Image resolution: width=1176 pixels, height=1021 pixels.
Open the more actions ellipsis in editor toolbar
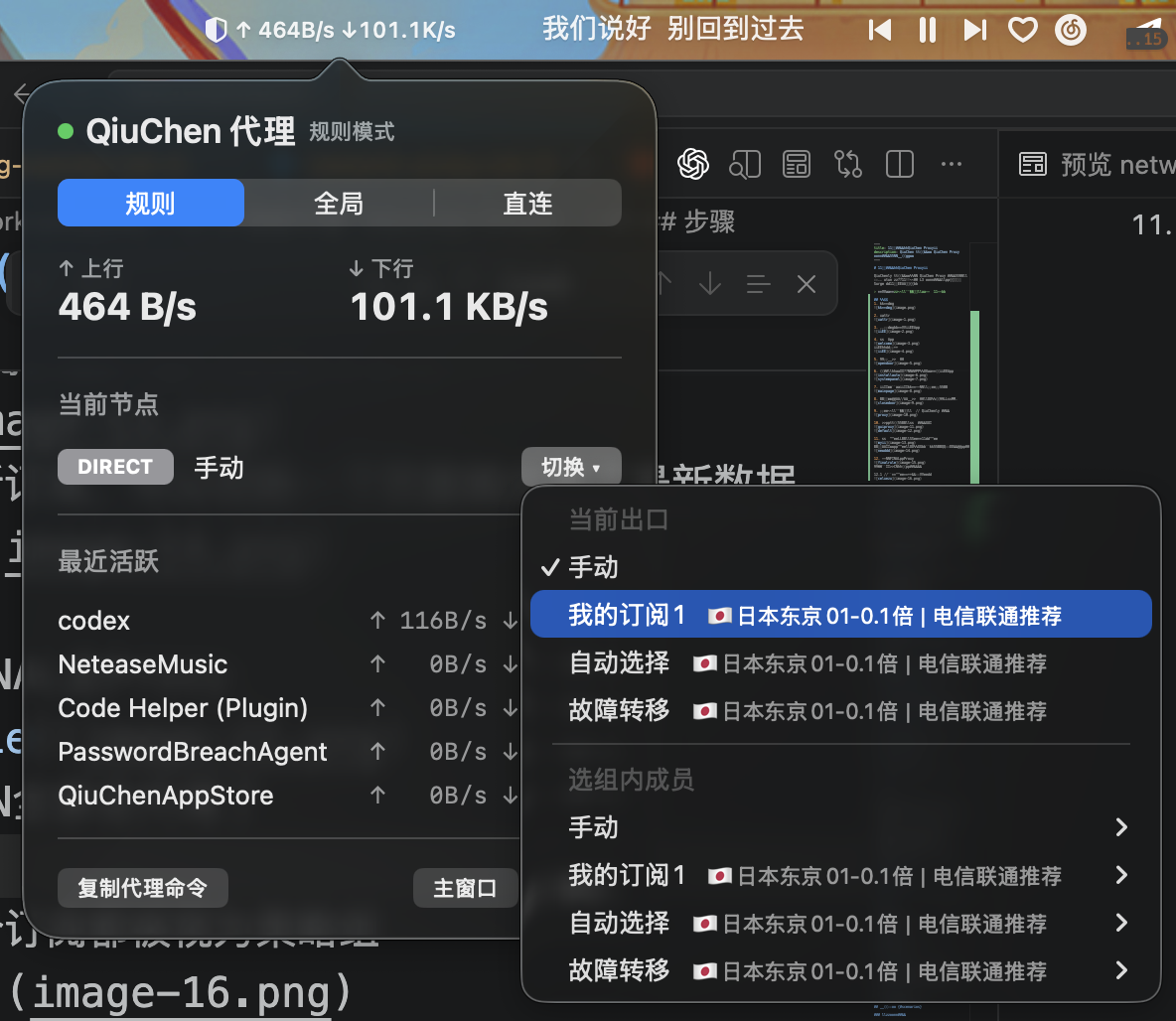point(951,164)
